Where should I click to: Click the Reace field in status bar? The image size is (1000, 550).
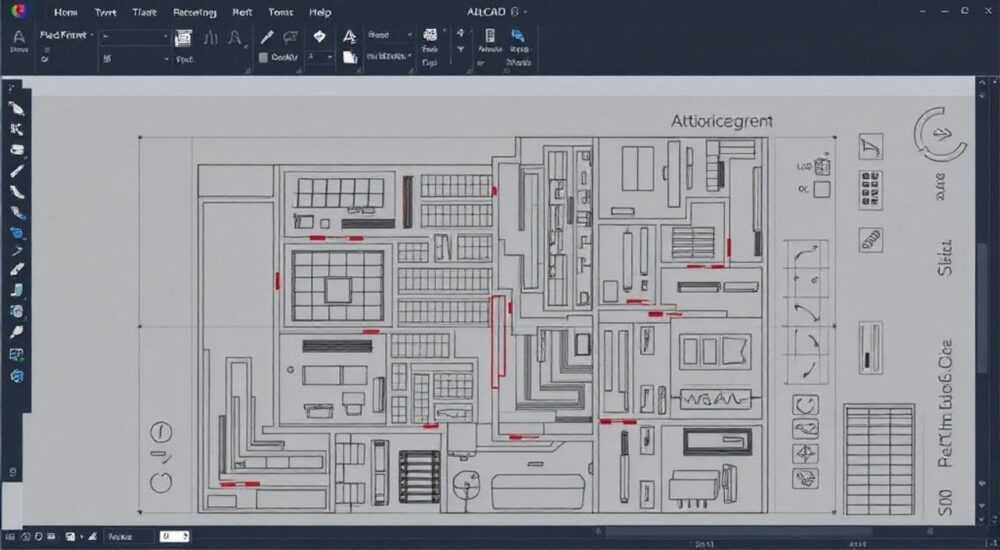click(128, 537)
